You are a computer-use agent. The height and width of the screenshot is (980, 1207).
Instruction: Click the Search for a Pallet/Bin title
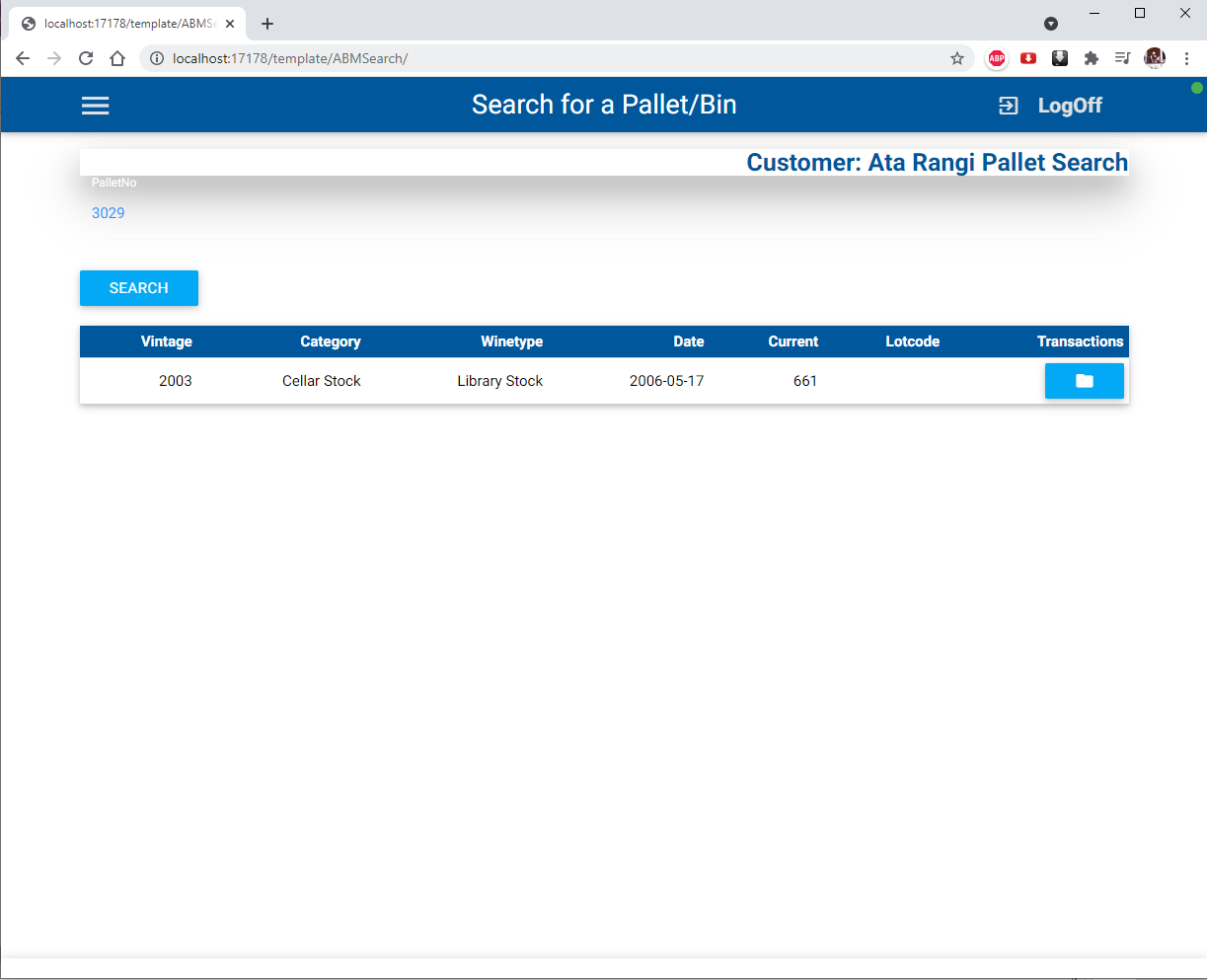604,105
